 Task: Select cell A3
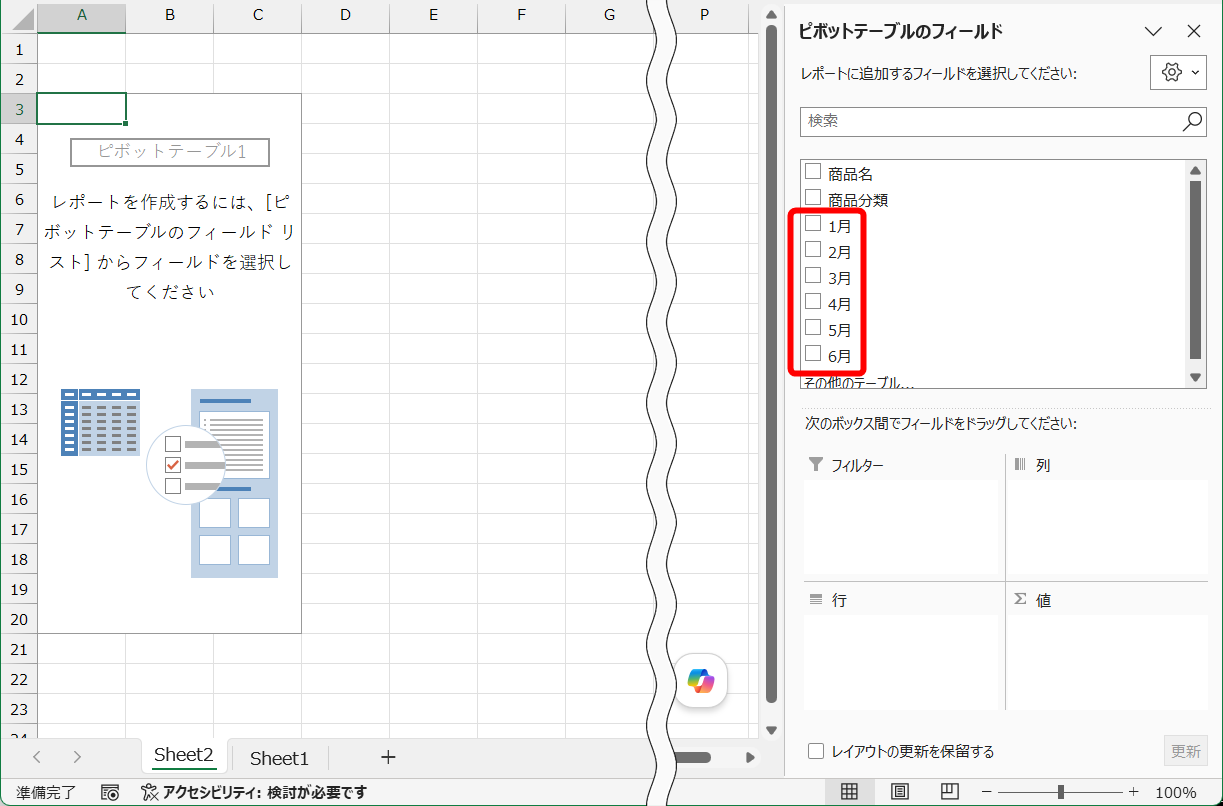pos(82,109)
